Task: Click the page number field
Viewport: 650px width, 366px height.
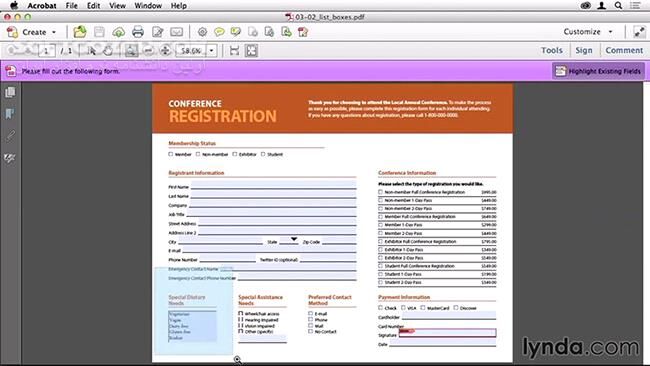Action: (46, 51)
